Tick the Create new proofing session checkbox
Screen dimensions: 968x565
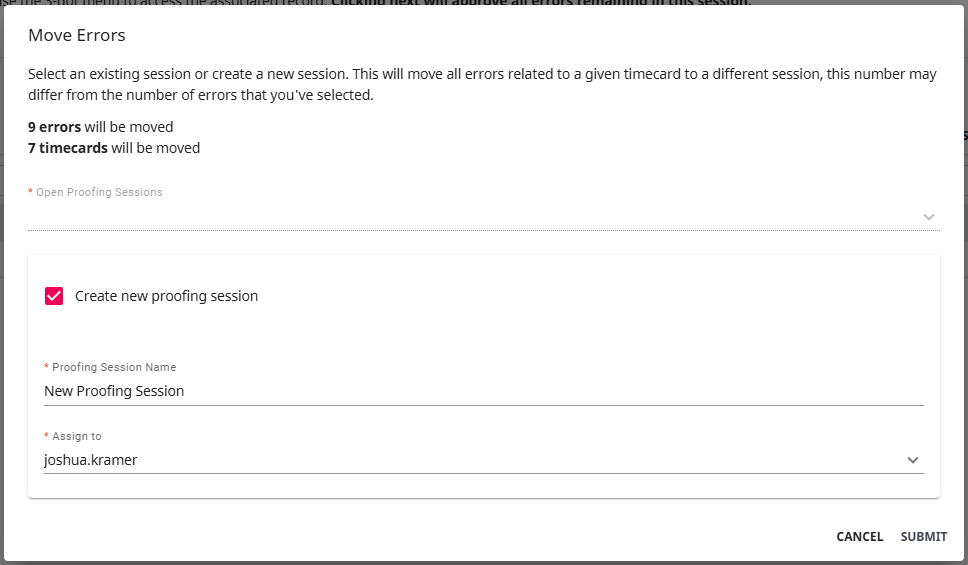(x=54, y=296)
